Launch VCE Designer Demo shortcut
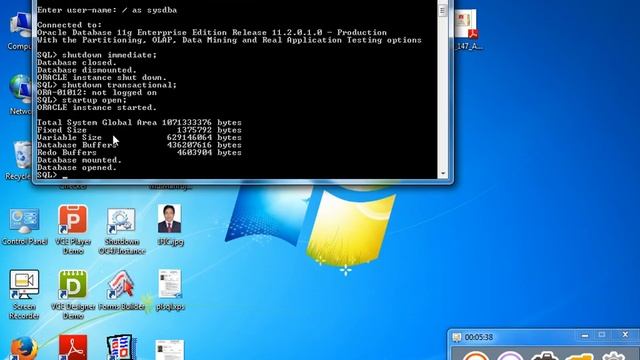The image size is (640, 360). (x=73, y=294)
